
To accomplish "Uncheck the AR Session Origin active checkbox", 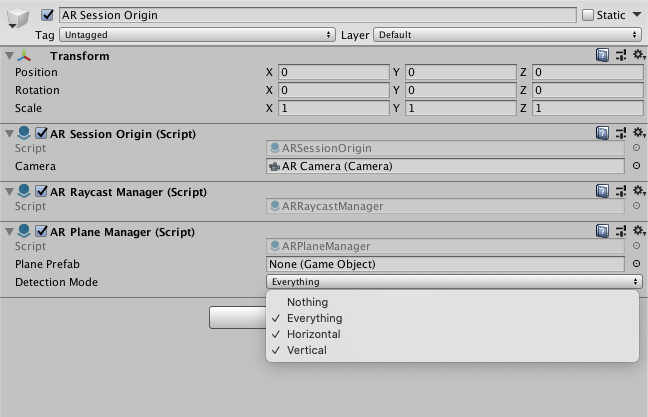I will [47, 15].
